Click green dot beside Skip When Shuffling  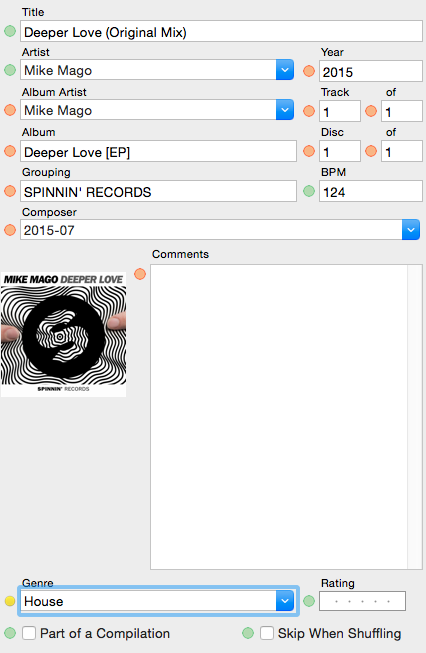(248, 633)
